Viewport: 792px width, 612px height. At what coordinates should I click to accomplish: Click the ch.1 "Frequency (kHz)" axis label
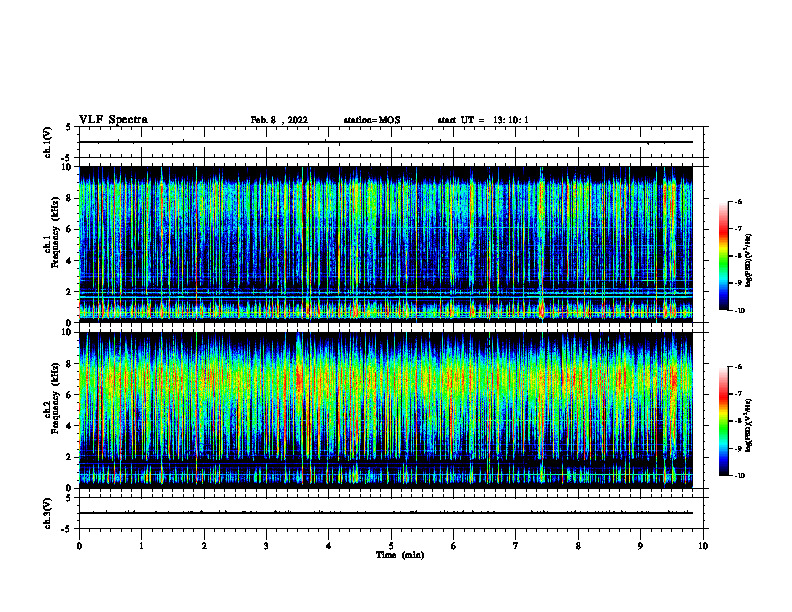tap(55, 232)
